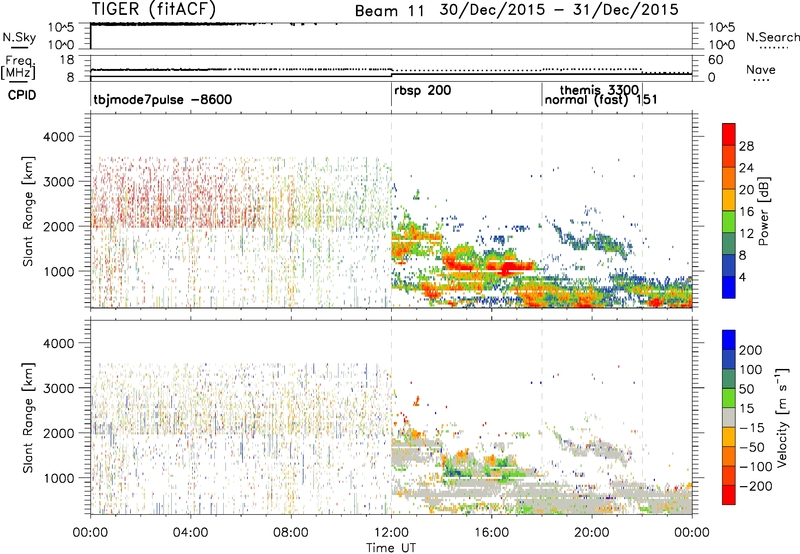Click the 100 label on velocity colorbar

point(751,370)
